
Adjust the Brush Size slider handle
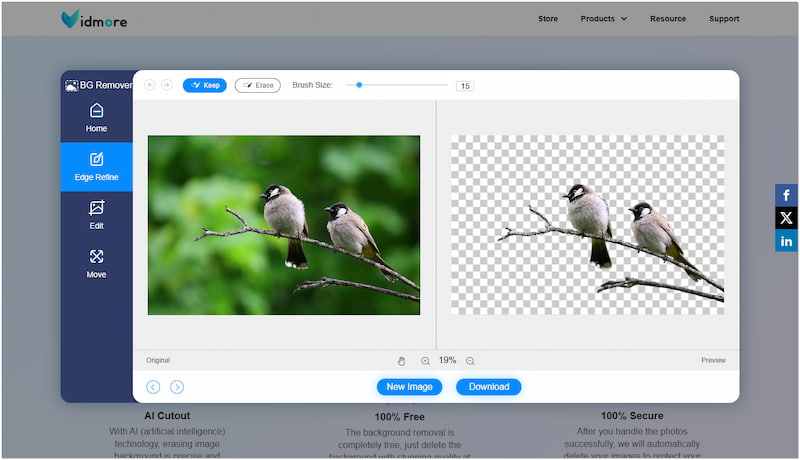pos(359,85)
